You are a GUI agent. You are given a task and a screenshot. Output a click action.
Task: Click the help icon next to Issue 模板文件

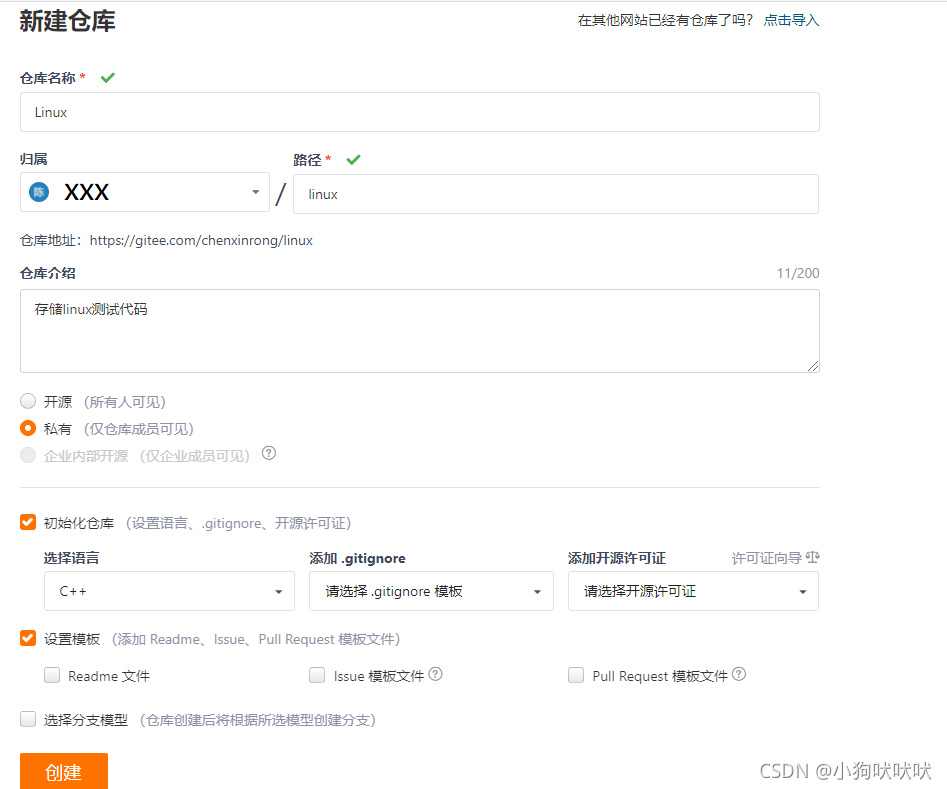[x=435, y=674]
